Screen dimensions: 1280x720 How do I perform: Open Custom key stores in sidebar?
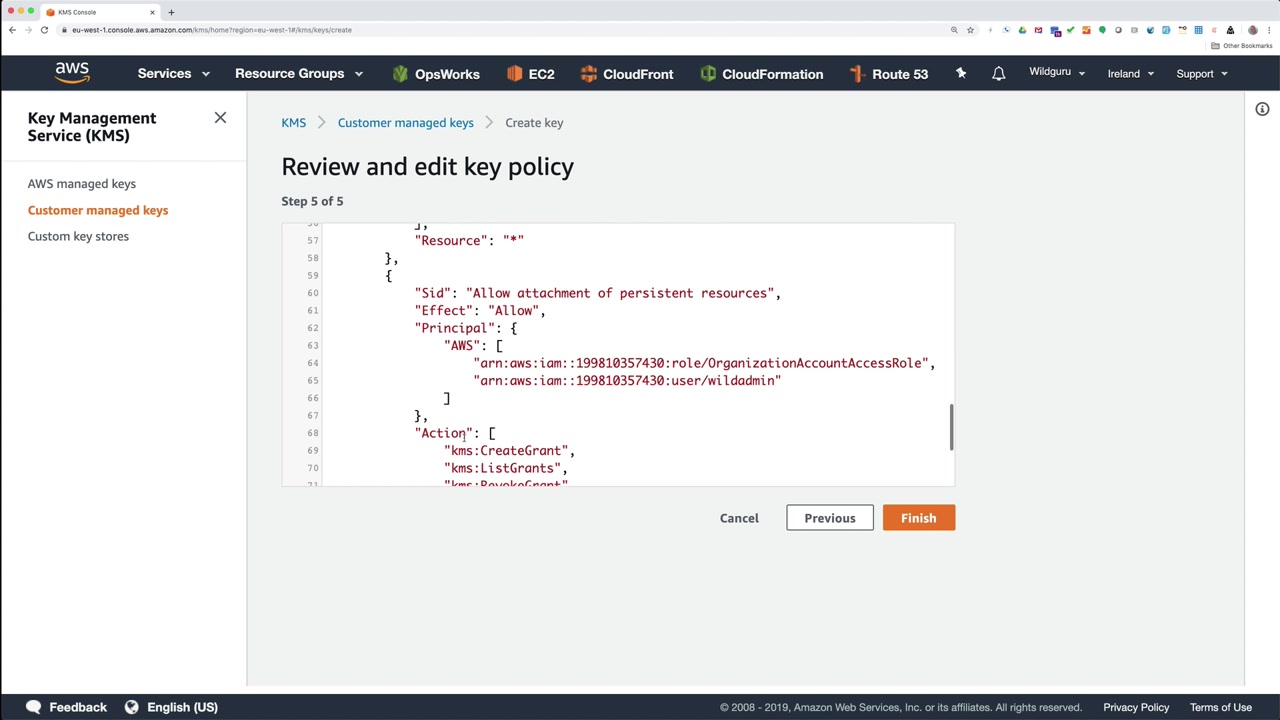[78, 236]
